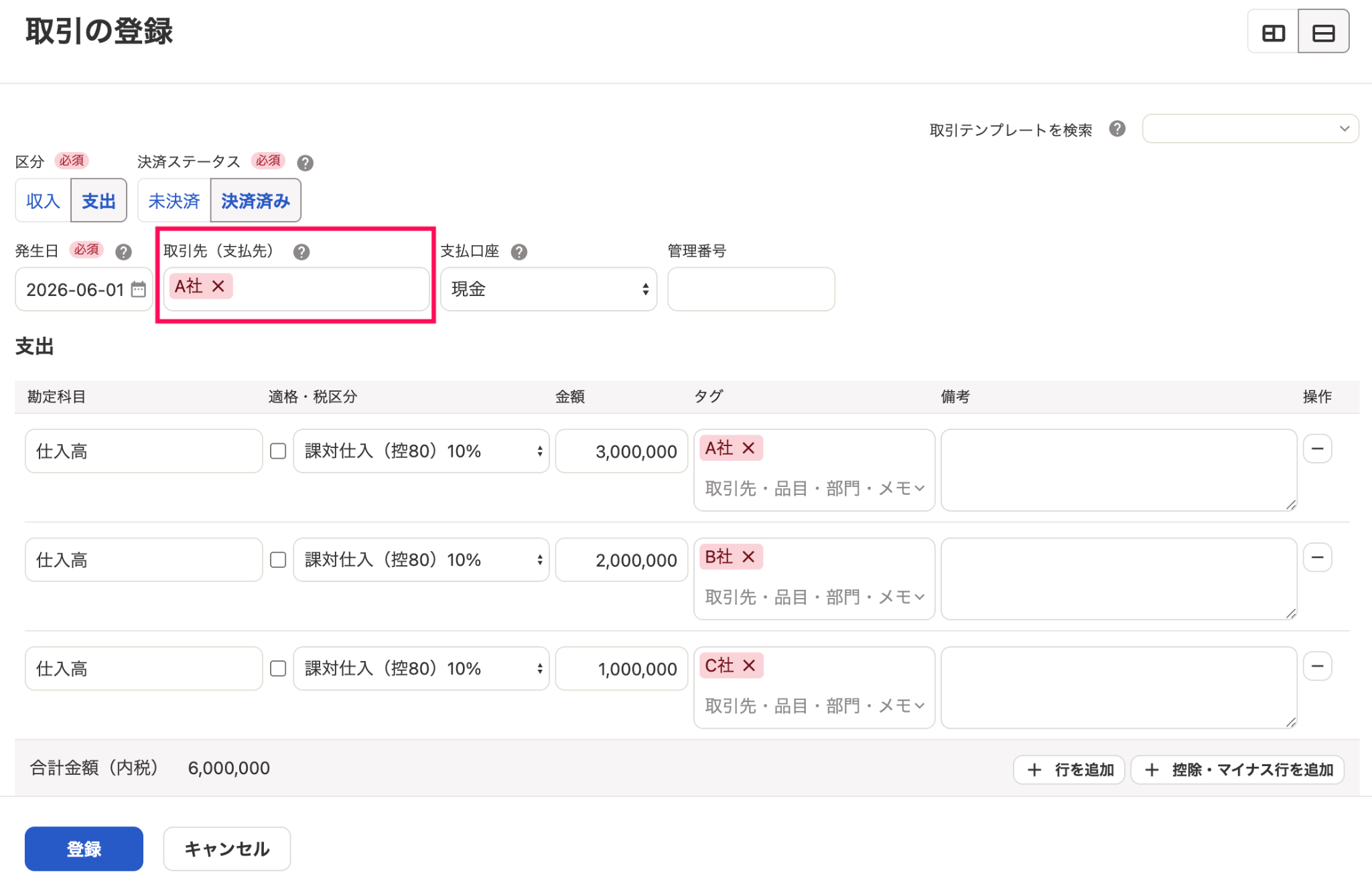The image size is (1372, 882).
Task: Open calendar picker in 発生日 field
Action: tap(138, 289)
